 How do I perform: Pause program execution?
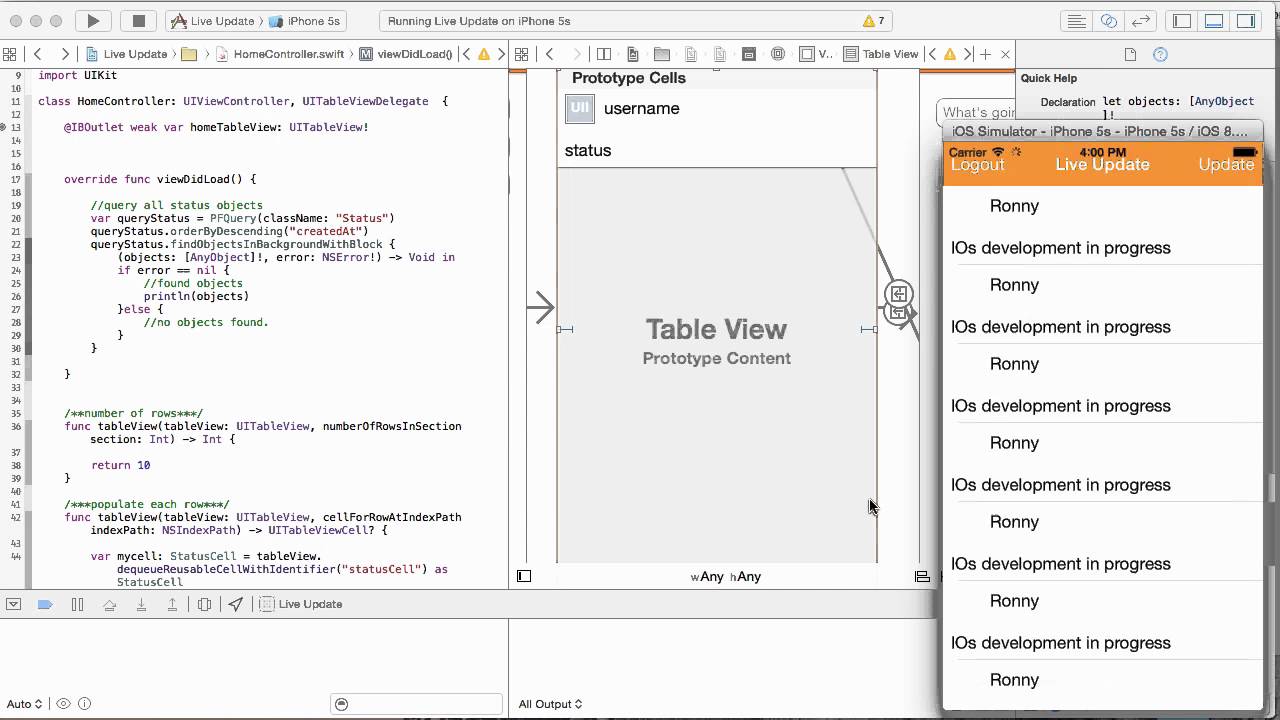[x=77, y=604]
